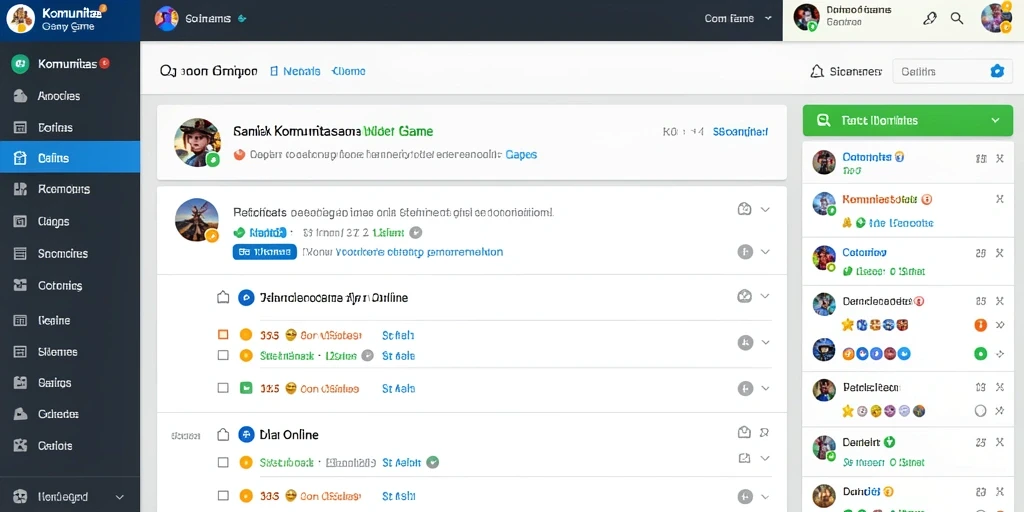Image resolution: width=1024 pixels, height=512 pixels.
Task: Select the Anocies sidebar entry
Action: pos(70,96)
